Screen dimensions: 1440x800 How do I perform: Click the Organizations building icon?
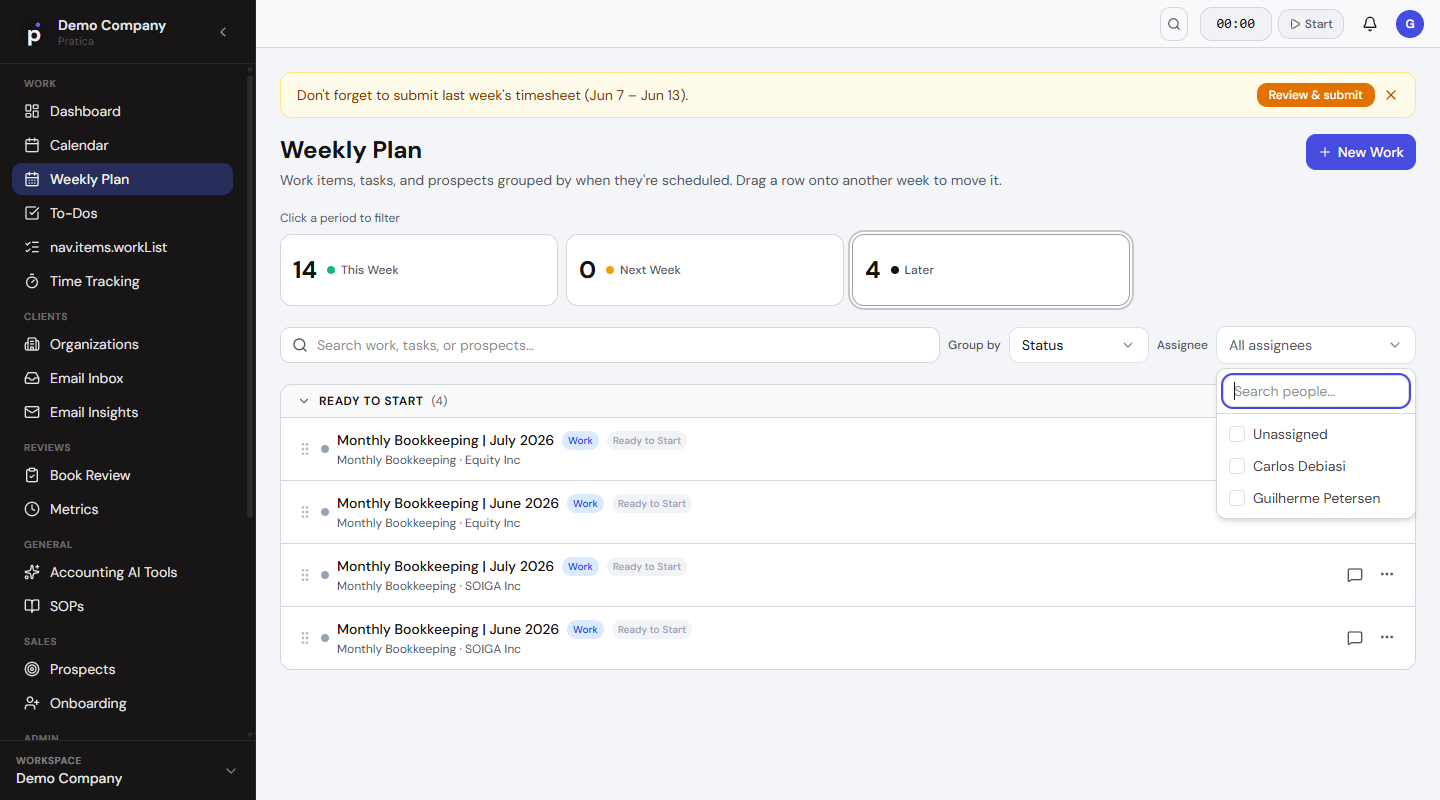(32, 344)
